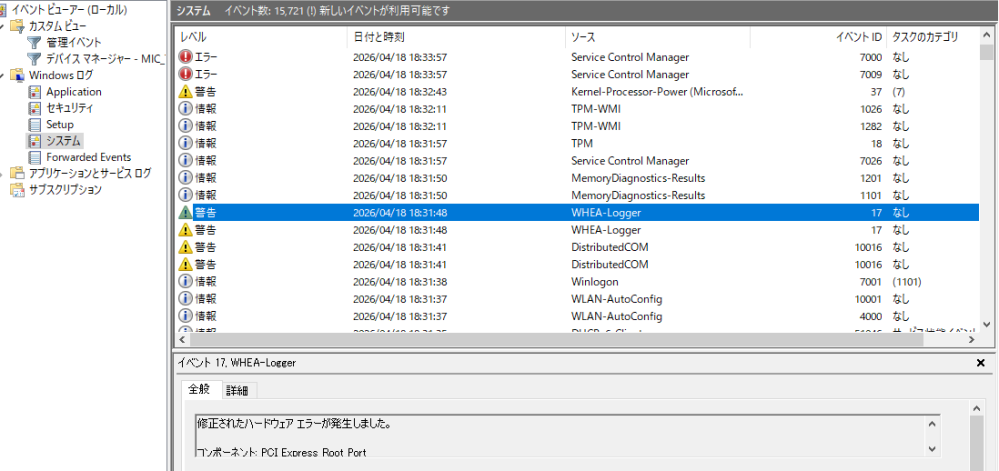Switch to the 詳細 tab
Viewport: 999px width, 471px height.
pyautogui.click(x=237, y=391)
